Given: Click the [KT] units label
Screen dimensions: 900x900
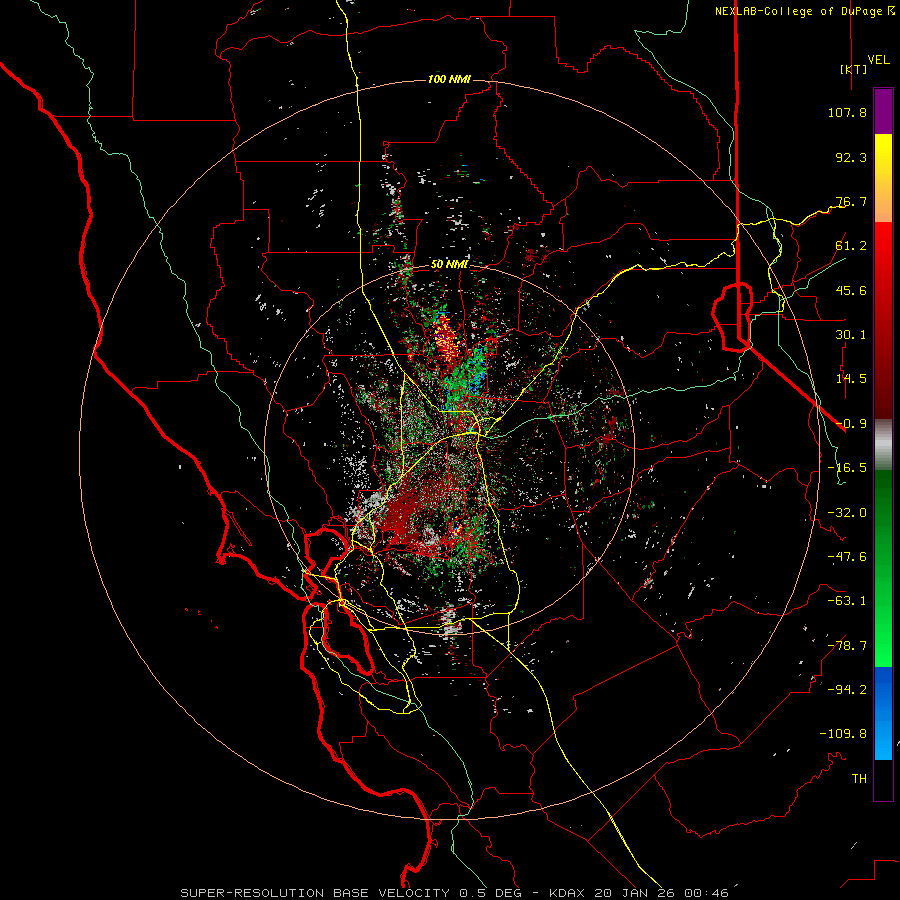Looking at the screenshot, I should point(854,69).
